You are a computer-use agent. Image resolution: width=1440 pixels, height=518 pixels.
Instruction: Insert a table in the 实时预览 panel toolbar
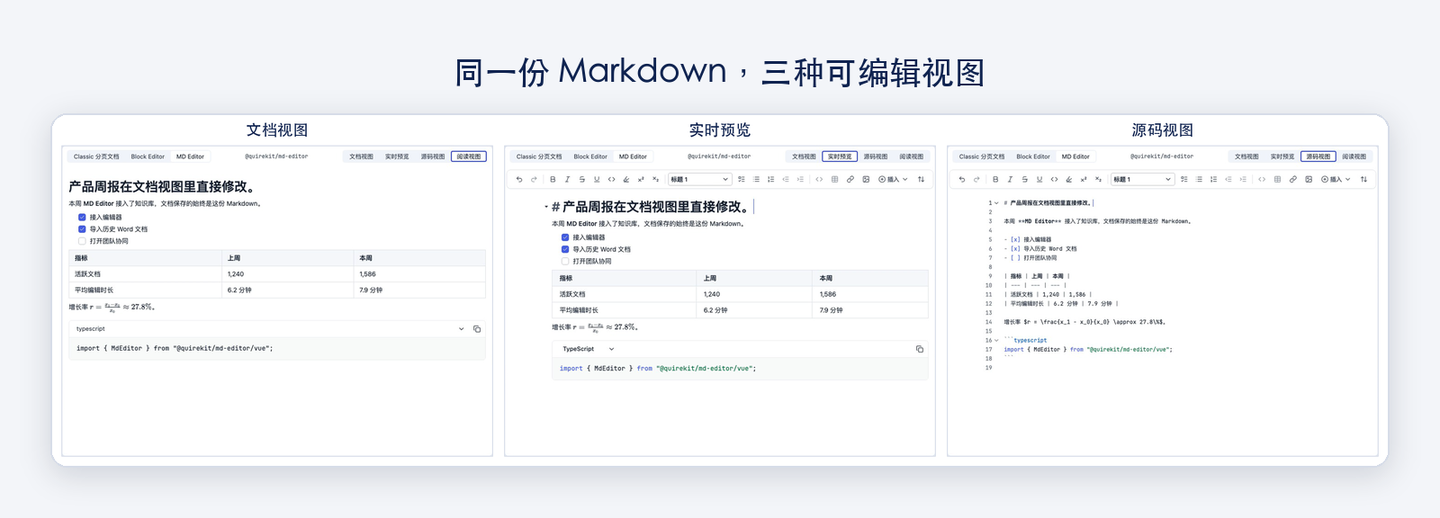[x=834, y=179]
